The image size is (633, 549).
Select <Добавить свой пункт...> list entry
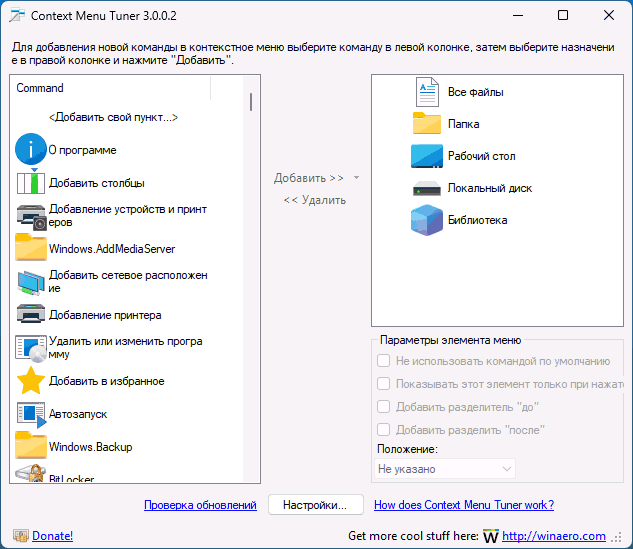click(113, 117)
